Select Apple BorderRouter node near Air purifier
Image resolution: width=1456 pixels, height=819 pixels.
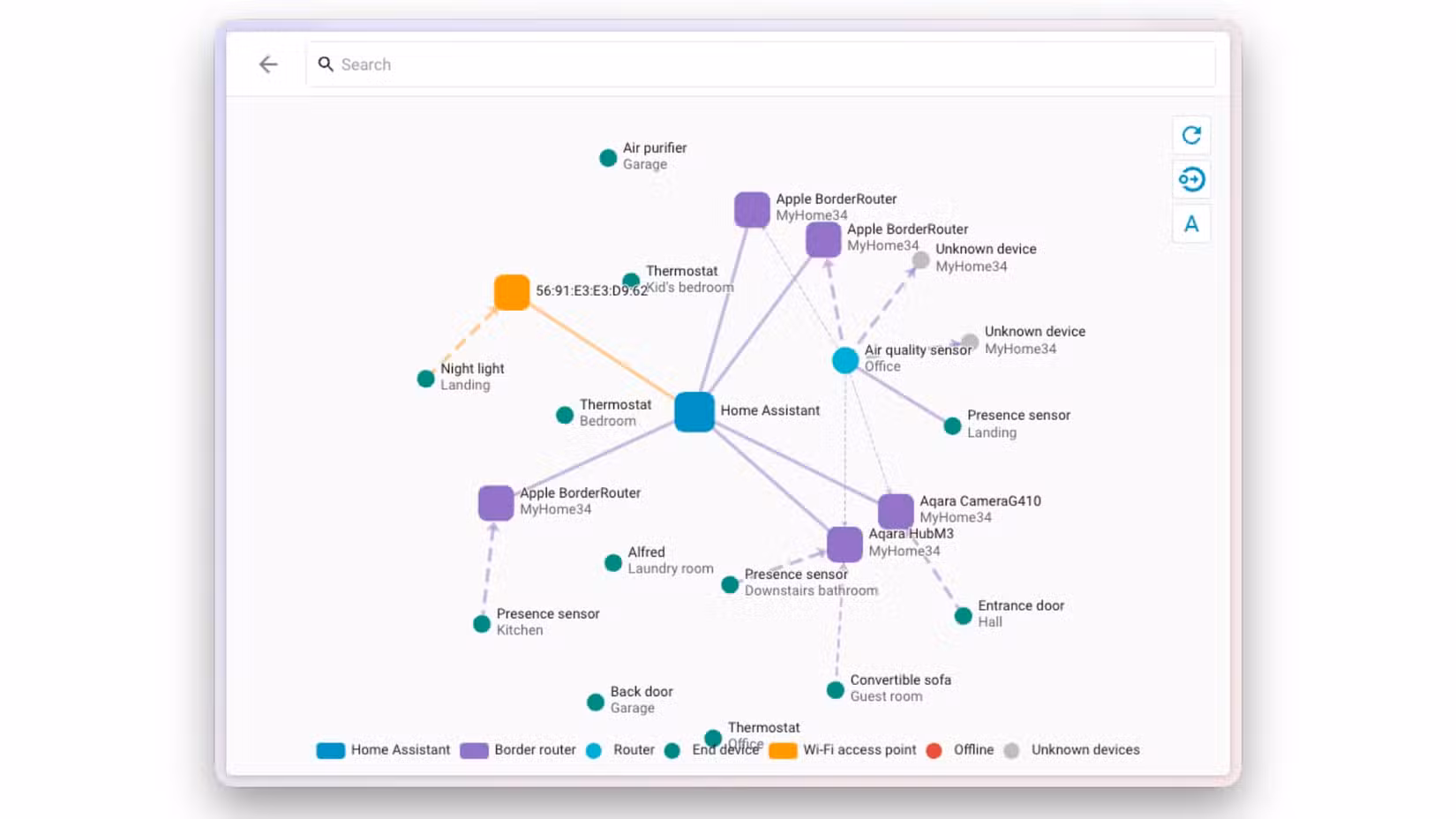[752, 210]
